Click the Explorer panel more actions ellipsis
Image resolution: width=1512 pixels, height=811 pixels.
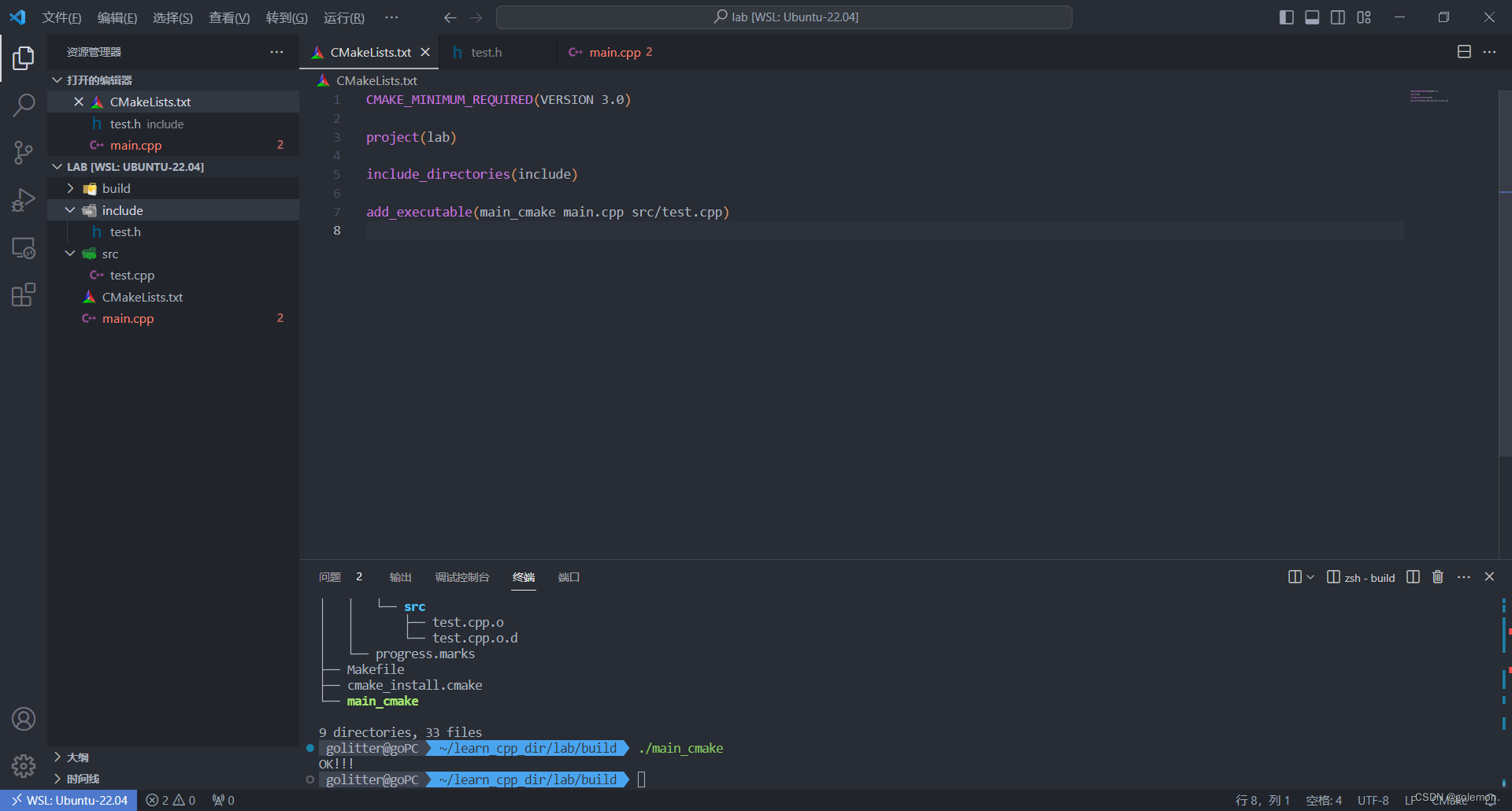tap(276, 52)
